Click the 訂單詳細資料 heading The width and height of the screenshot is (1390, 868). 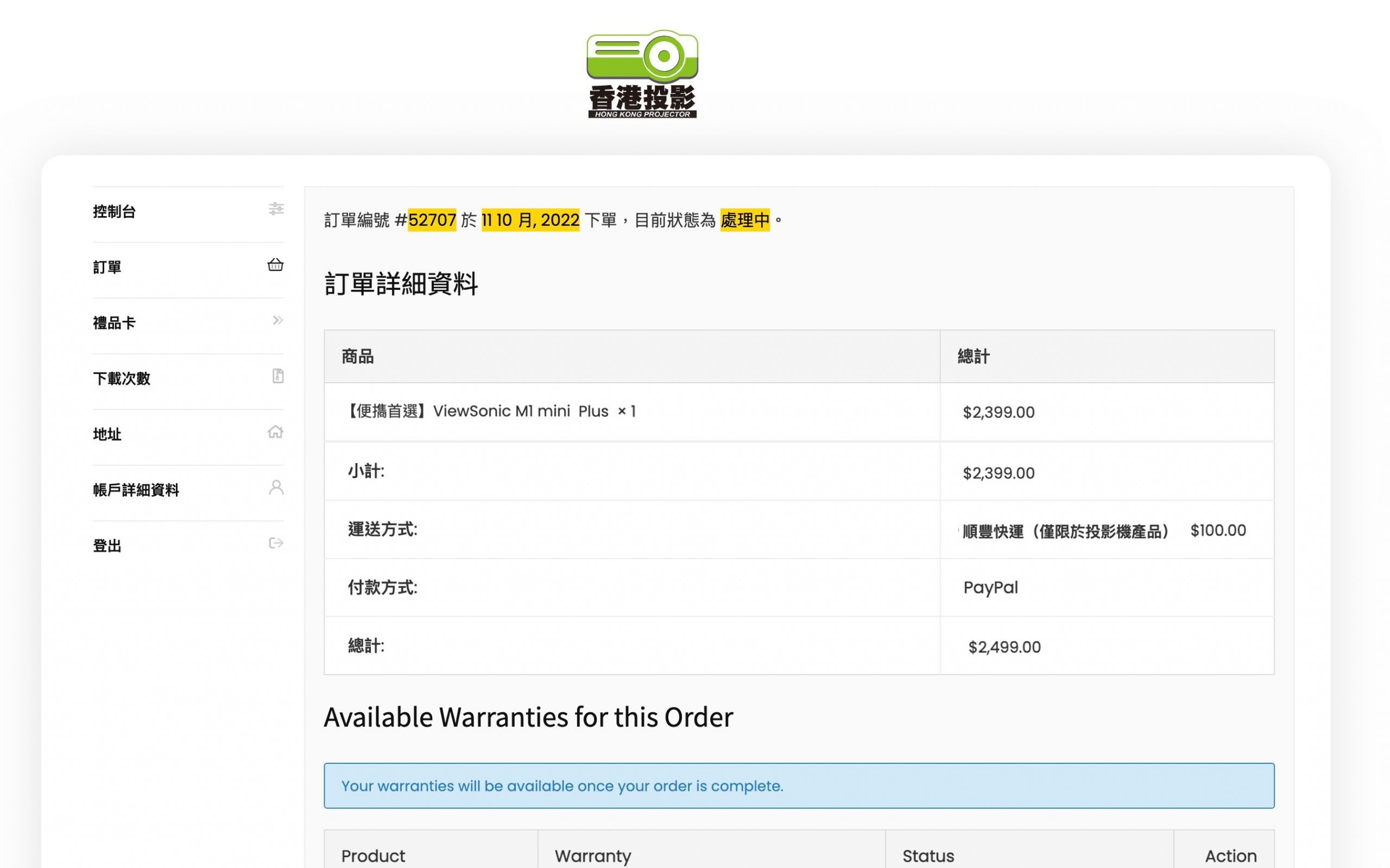coord(401,283)
